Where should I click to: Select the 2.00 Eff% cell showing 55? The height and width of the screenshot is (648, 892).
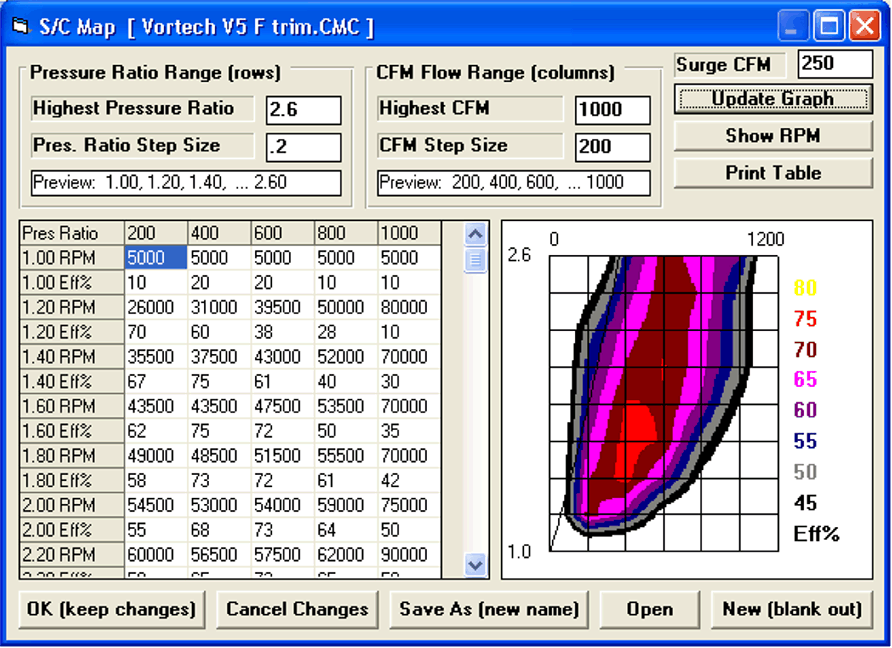point(156,530)
